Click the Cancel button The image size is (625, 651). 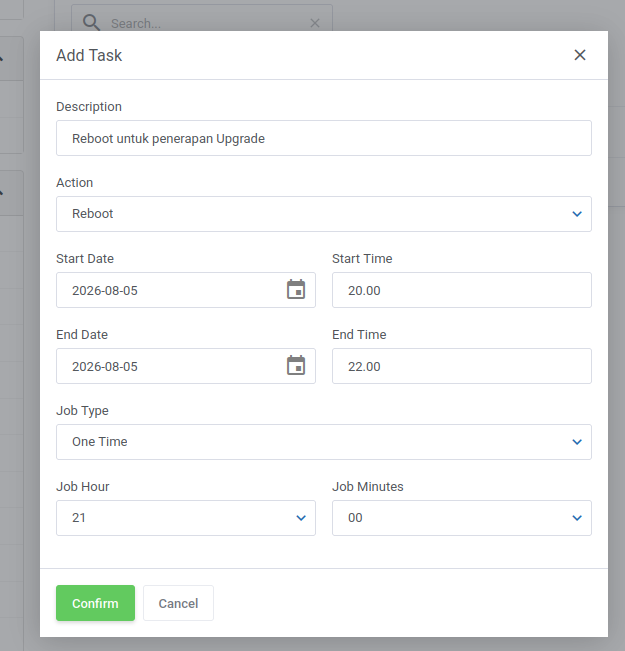pyautogui.click(x=179, y=603)
